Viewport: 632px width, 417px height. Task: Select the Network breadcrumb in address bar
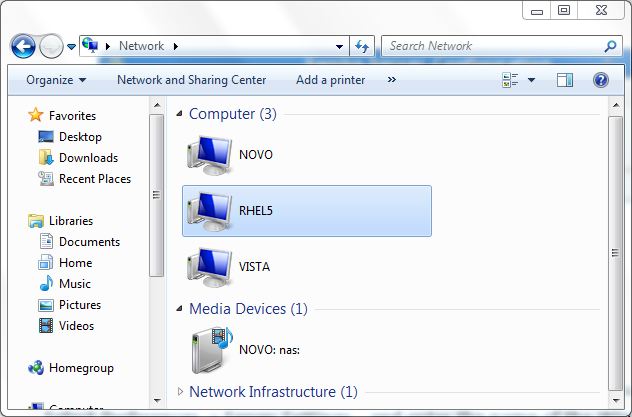pos(141,46)
